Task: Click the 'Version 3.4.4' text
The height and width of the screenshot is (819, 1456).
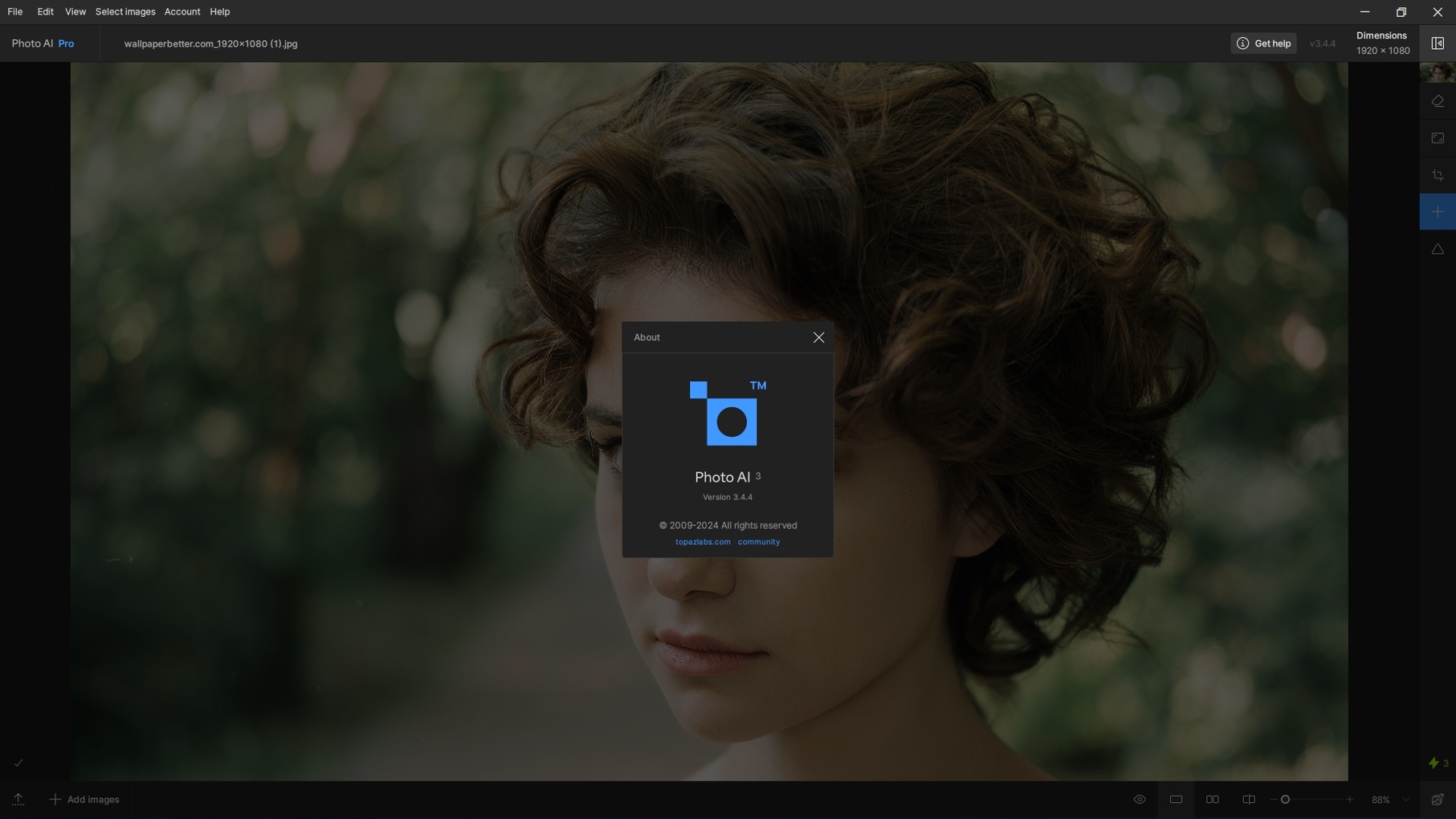Action: click(x=728, y=497)
